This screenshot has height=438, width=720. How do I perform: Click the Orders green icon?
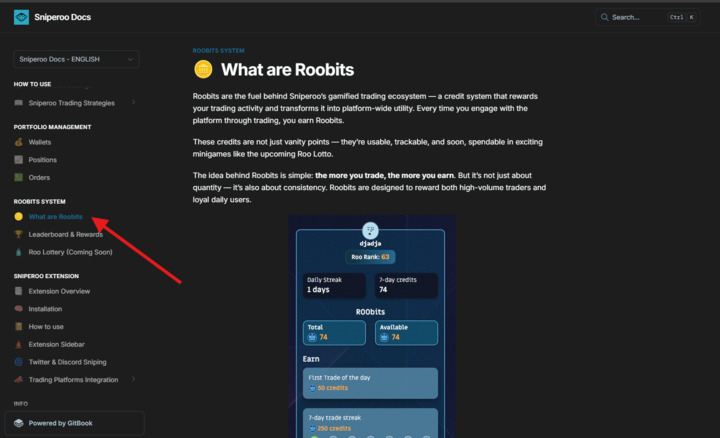point(18,177)
